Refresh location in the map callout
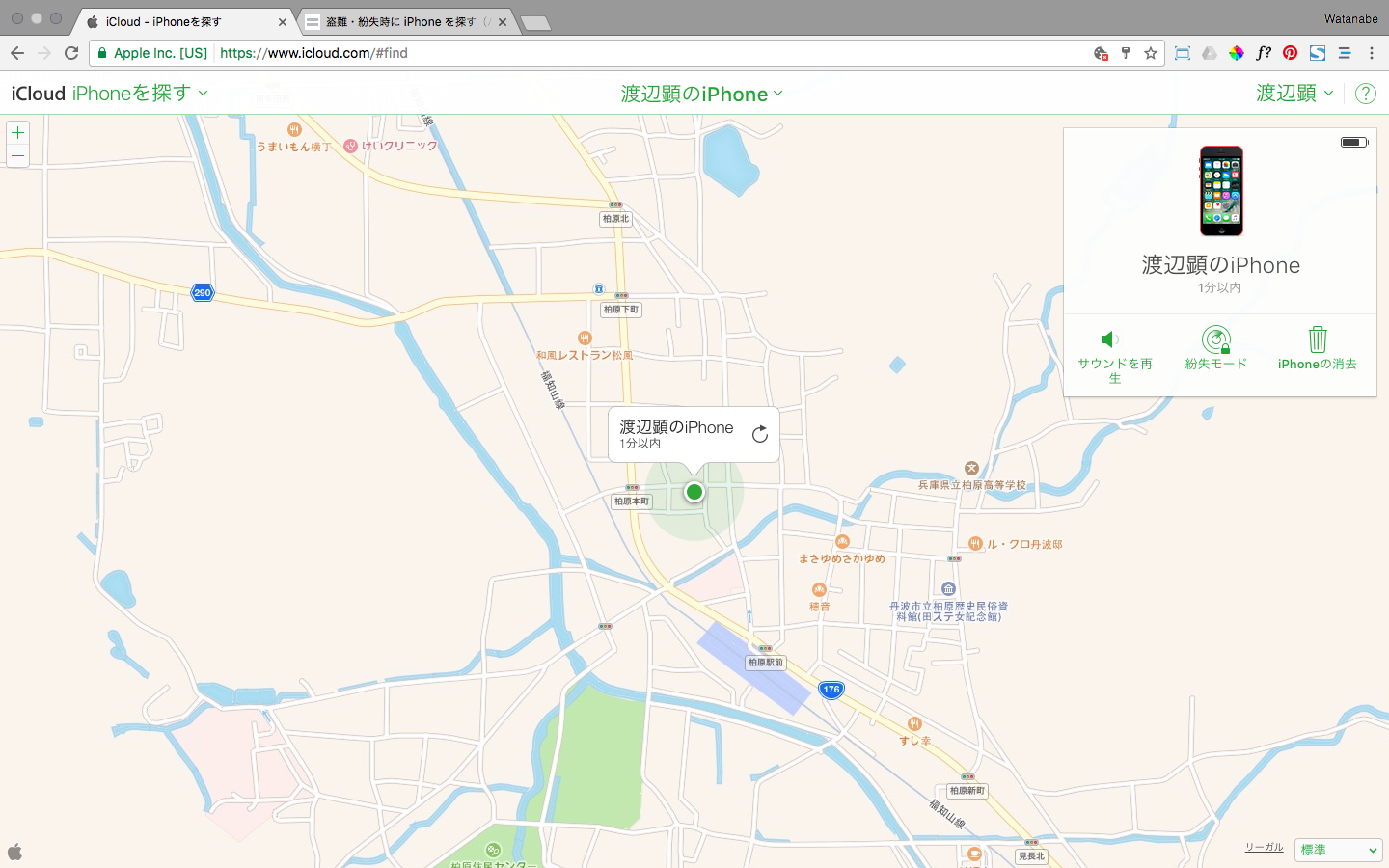The width and height of the screenshot is (1389, 868). [x=760, y=434]
